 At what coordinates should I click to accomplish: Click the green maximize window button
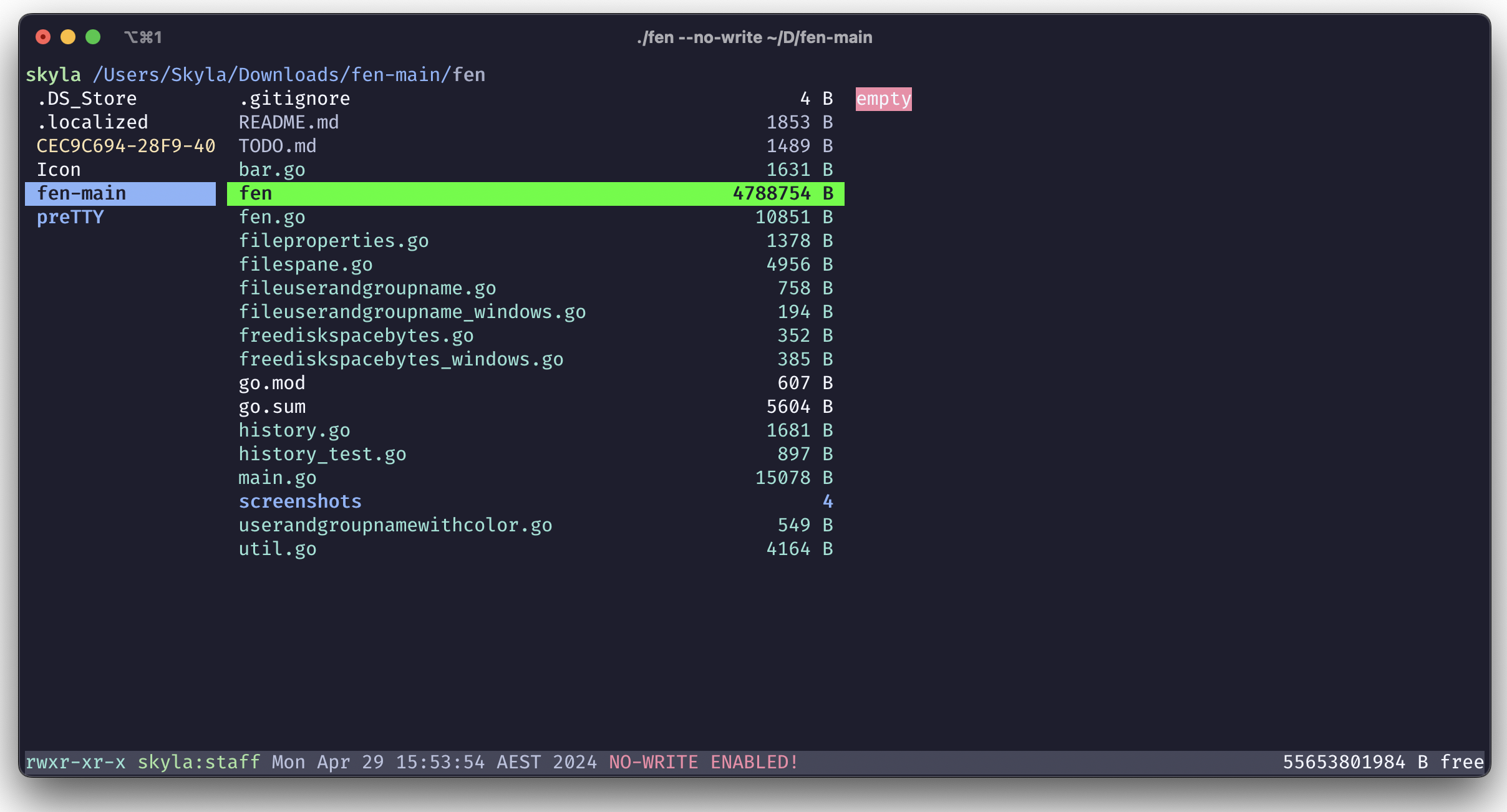tap(93, 37)
